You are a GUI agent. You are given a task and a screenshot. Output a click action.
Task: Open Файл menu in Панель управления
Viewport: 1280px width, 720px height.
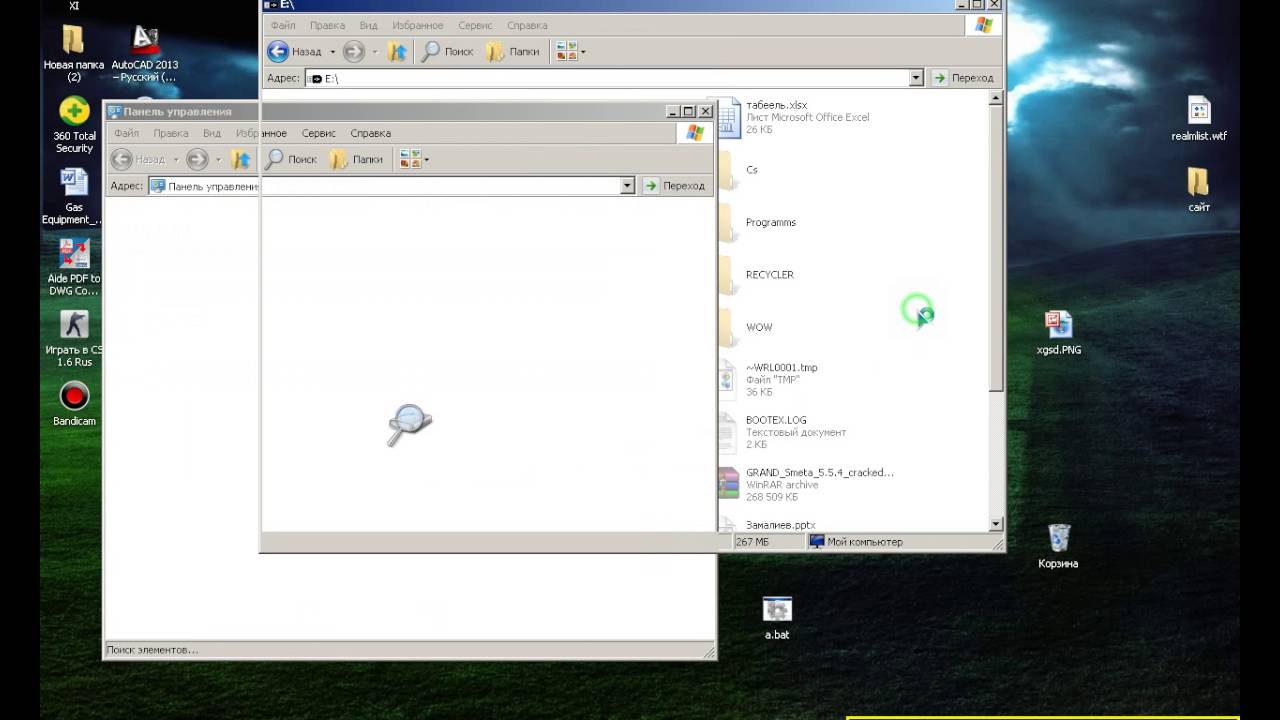(x=127, y=133)
